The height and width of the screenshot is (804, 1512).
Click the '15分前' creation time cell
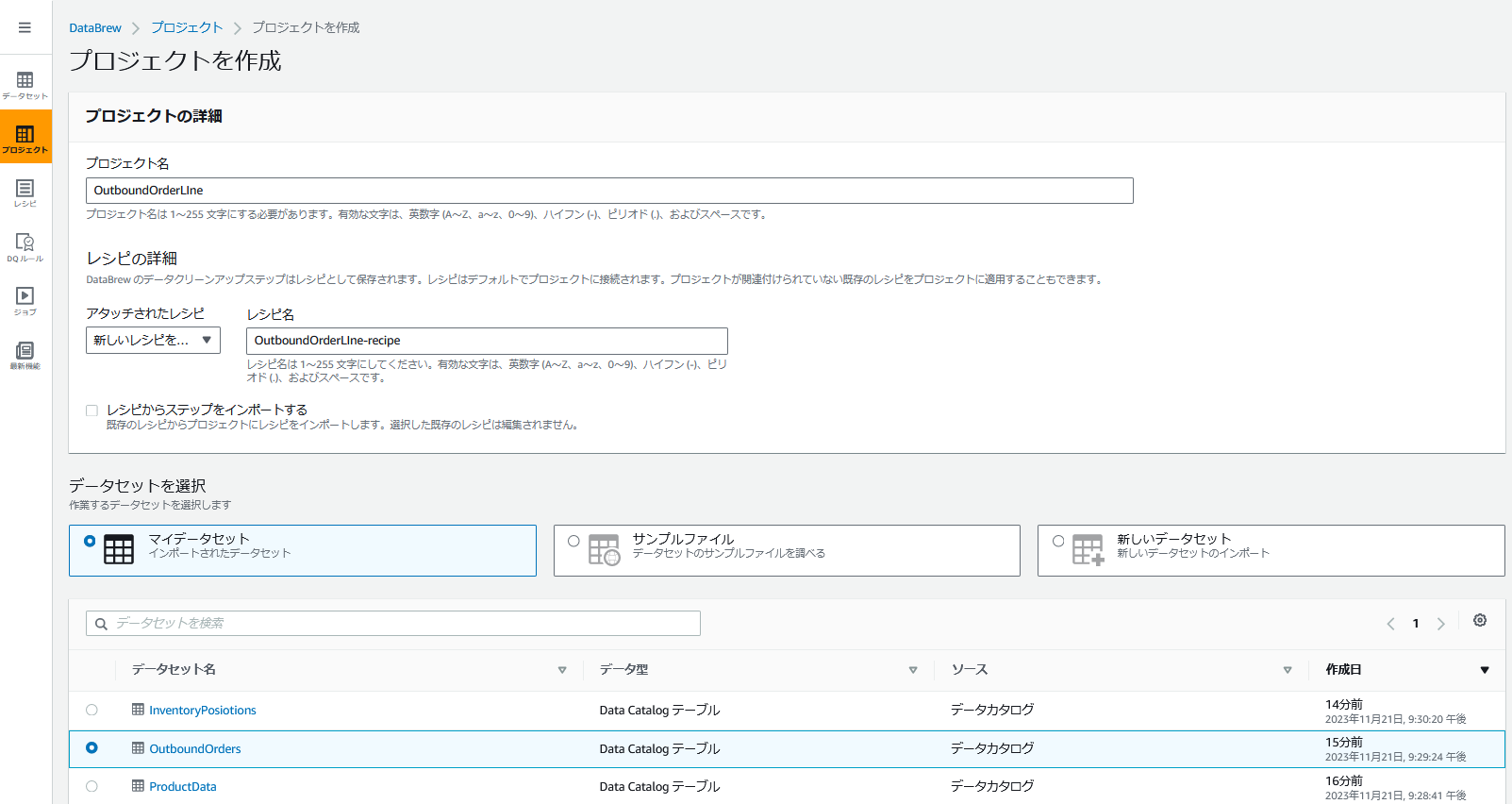tap(1344, 743)
